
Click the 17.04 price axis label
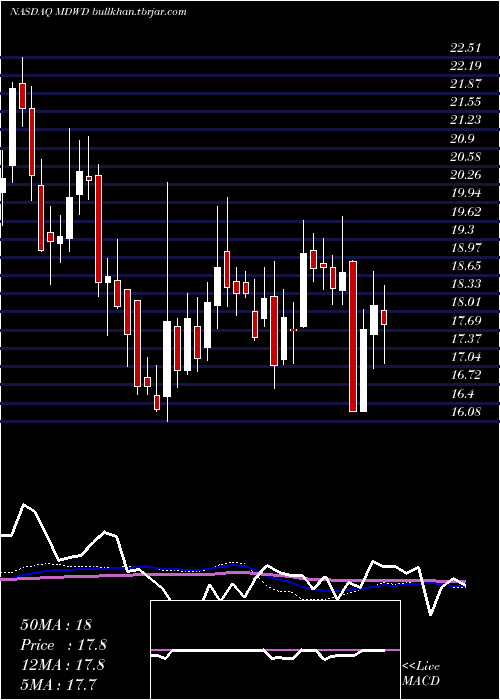466,356
